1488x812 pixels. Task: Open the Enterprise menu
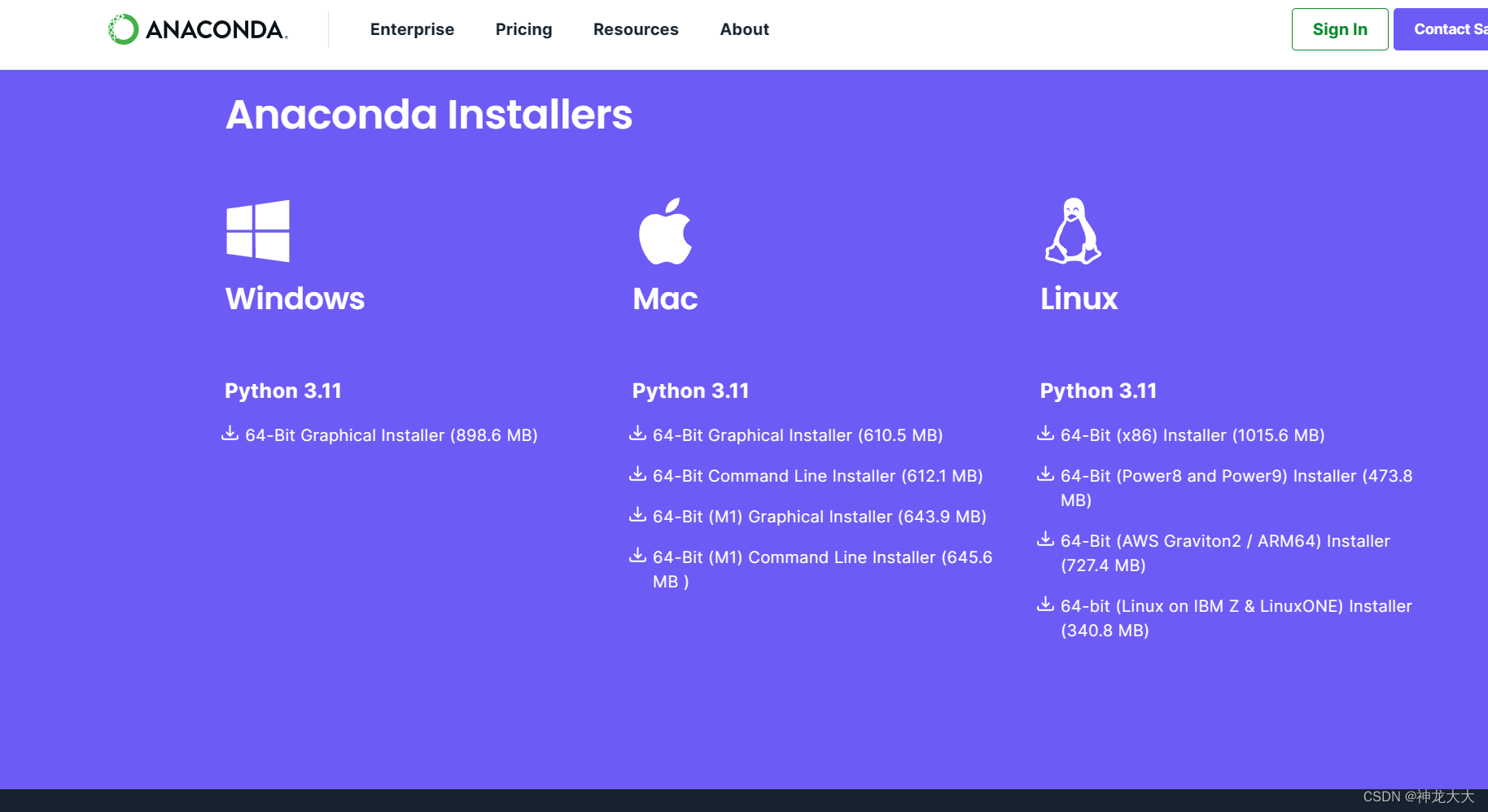(412, 29)
